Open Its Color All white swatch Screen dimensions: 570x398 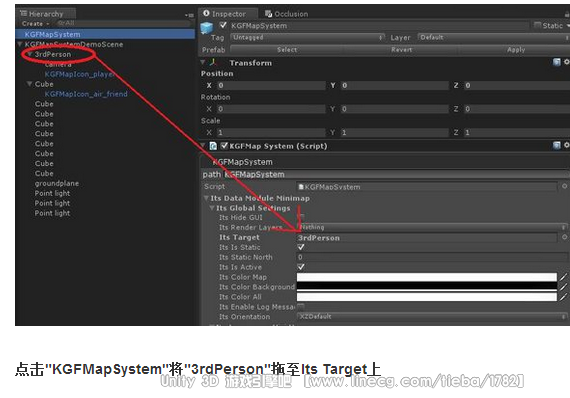pos(427,297)
